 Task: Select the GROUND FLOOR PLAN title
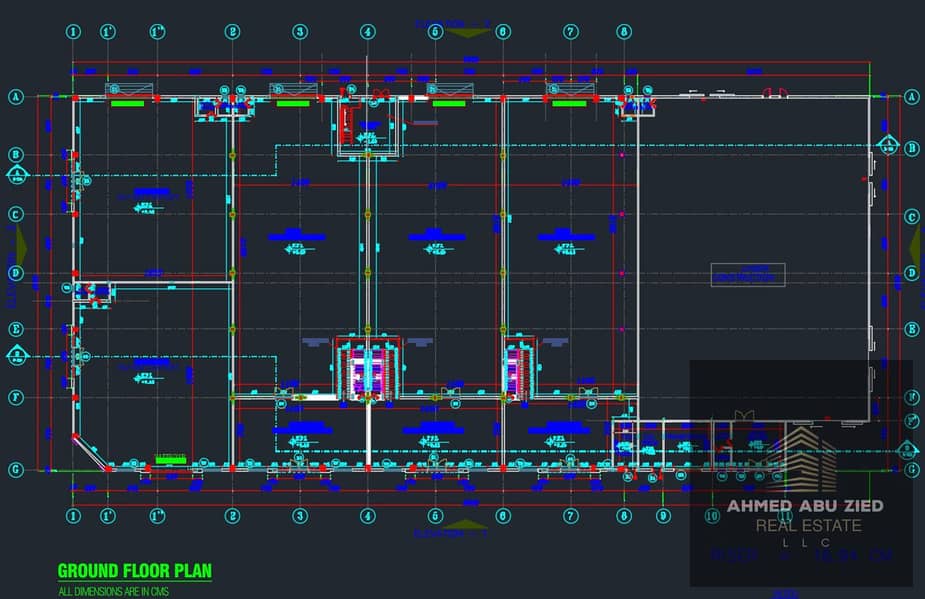click(x=135, y=571)
